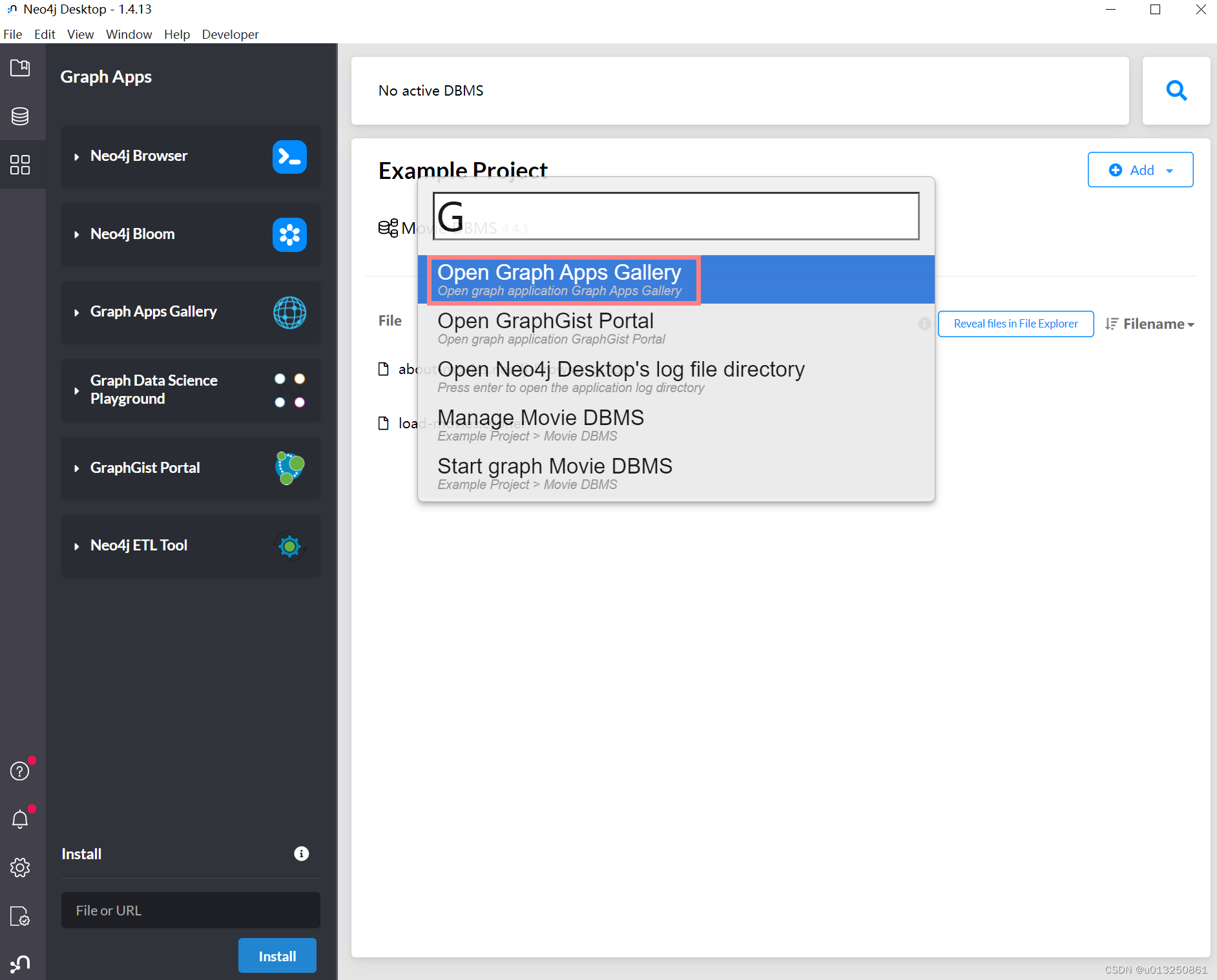Open the Settings gear icon

[20, 868]
